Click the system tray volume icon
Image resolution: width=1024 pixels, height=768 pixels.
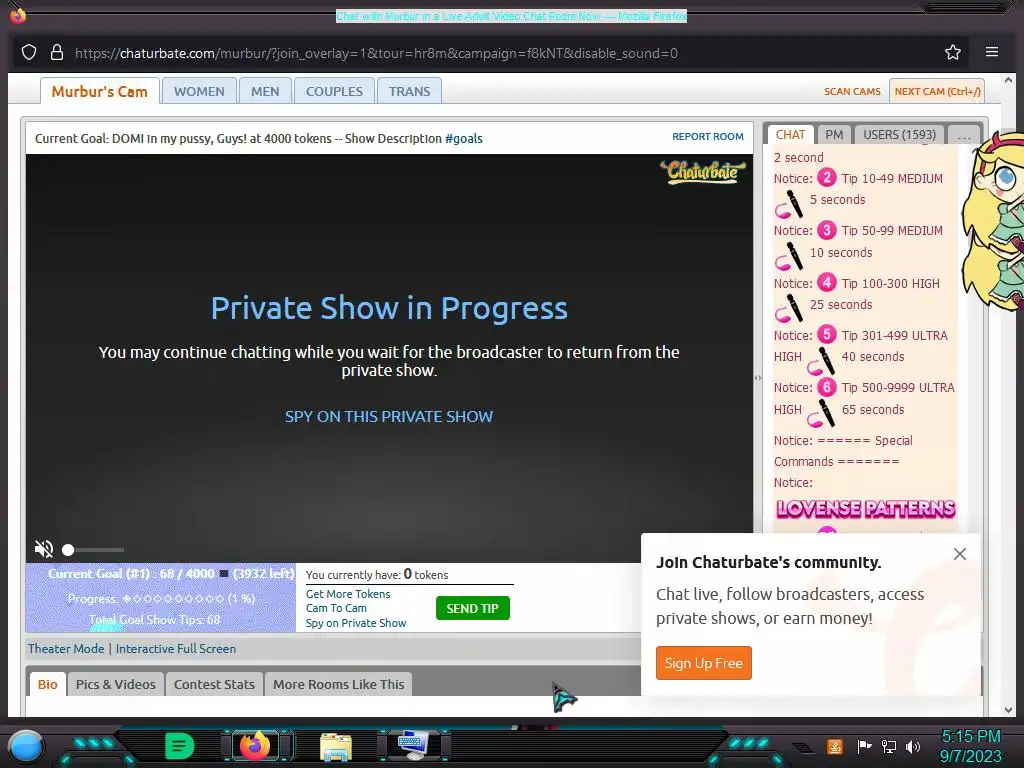click(913, 746)
